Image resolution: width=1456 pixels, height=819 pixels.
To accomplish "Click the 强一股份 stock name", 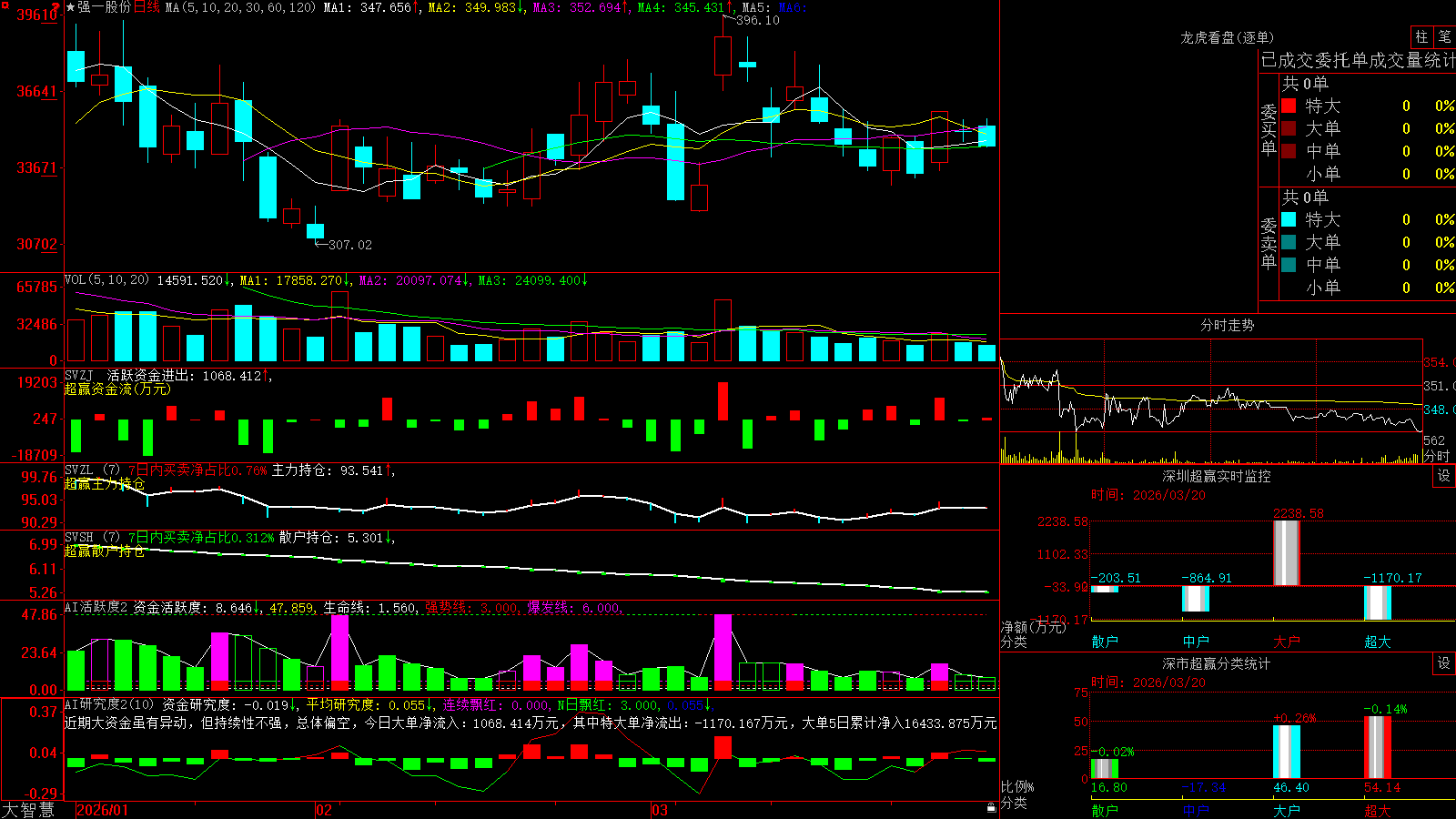I will tap(105, 7).
